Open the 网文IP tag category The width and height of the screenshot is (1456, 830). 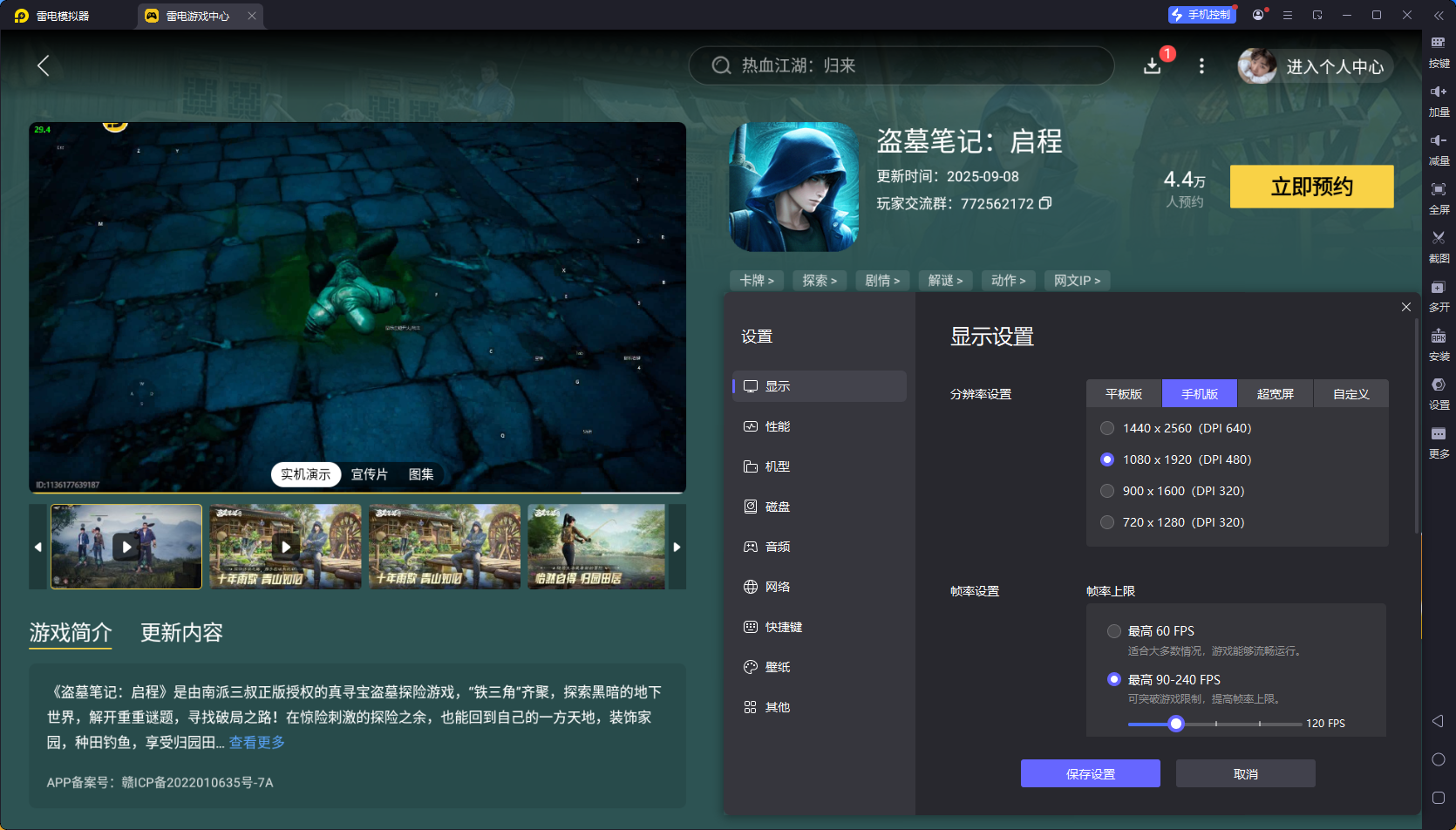(1077, 280)
